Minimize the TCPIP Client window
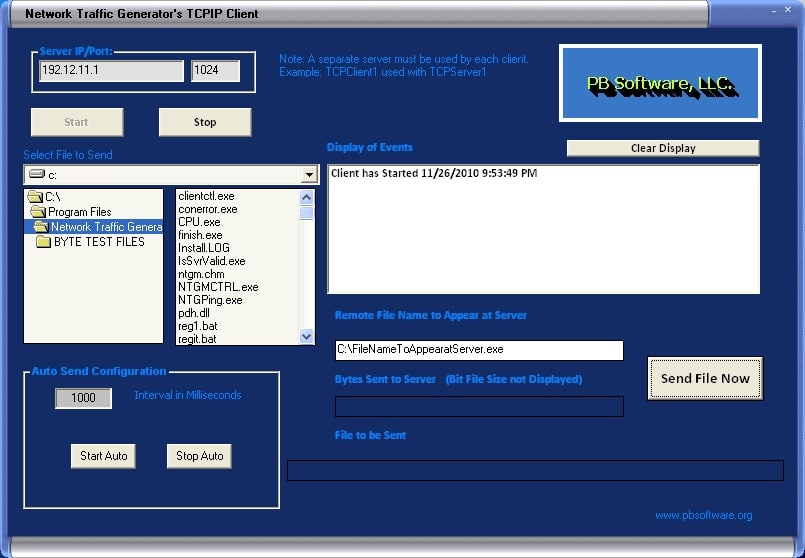Screen dimensions: 805x558 774,10
